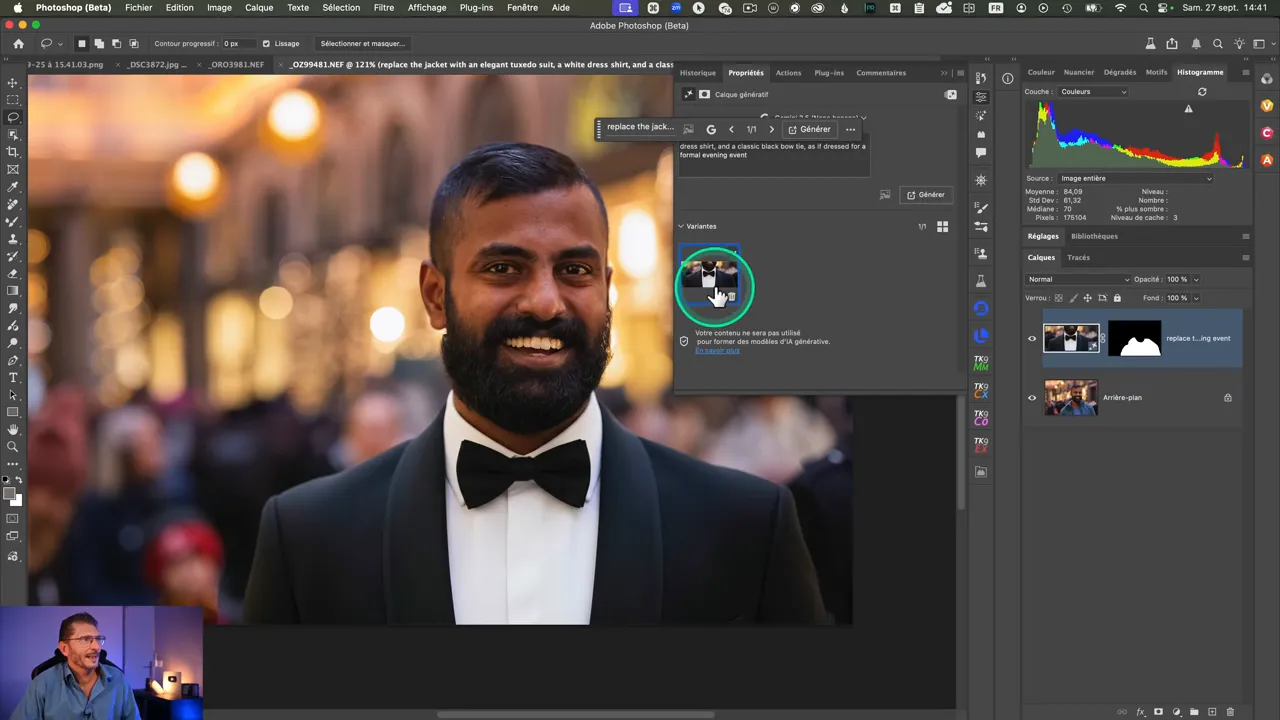
Task: Click the foreground color swatch
Action: pyautogui.click(x=9, y=494)
